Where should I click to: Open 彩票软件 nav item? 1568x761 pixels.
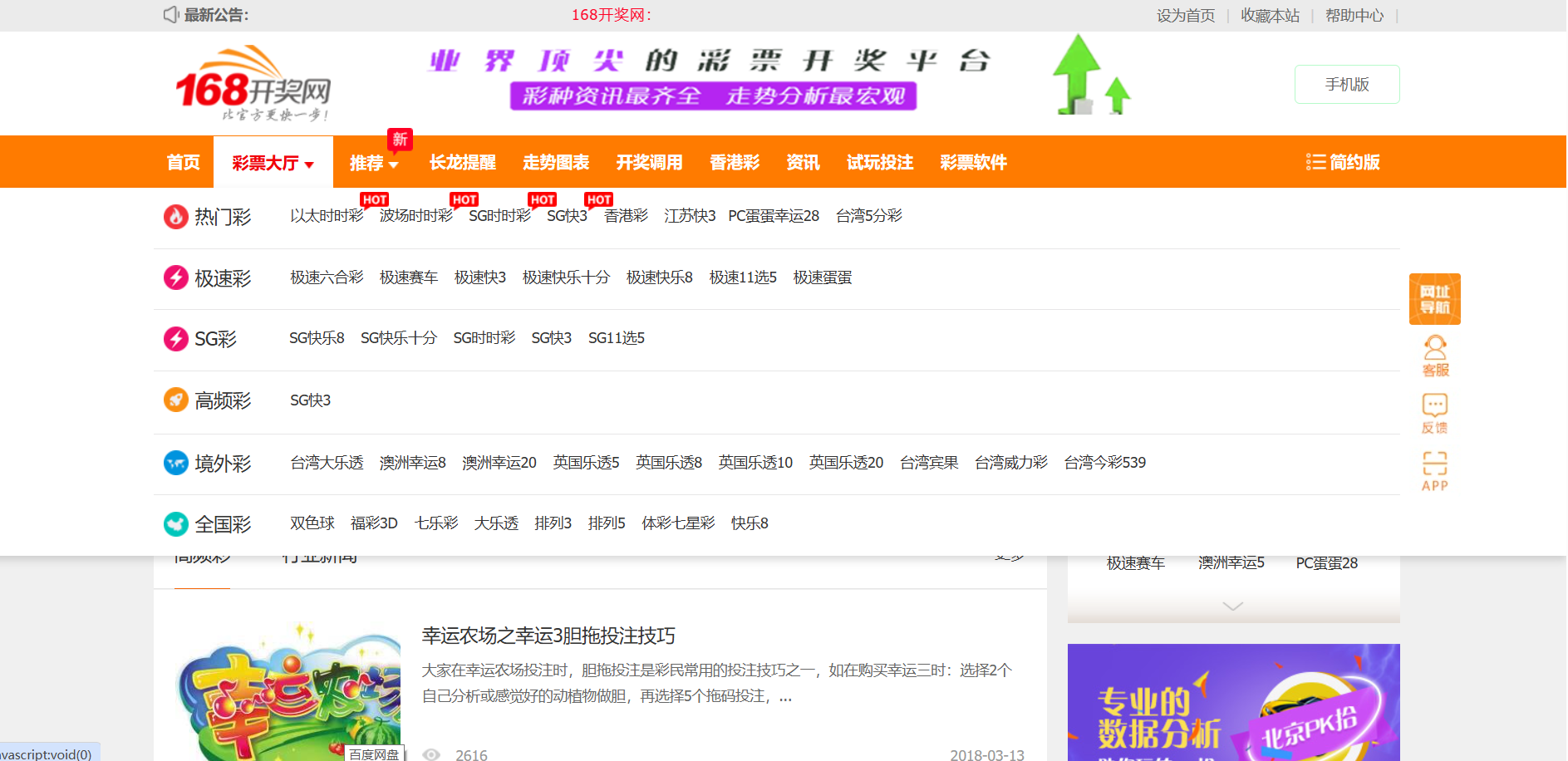[x=973, y=162]
